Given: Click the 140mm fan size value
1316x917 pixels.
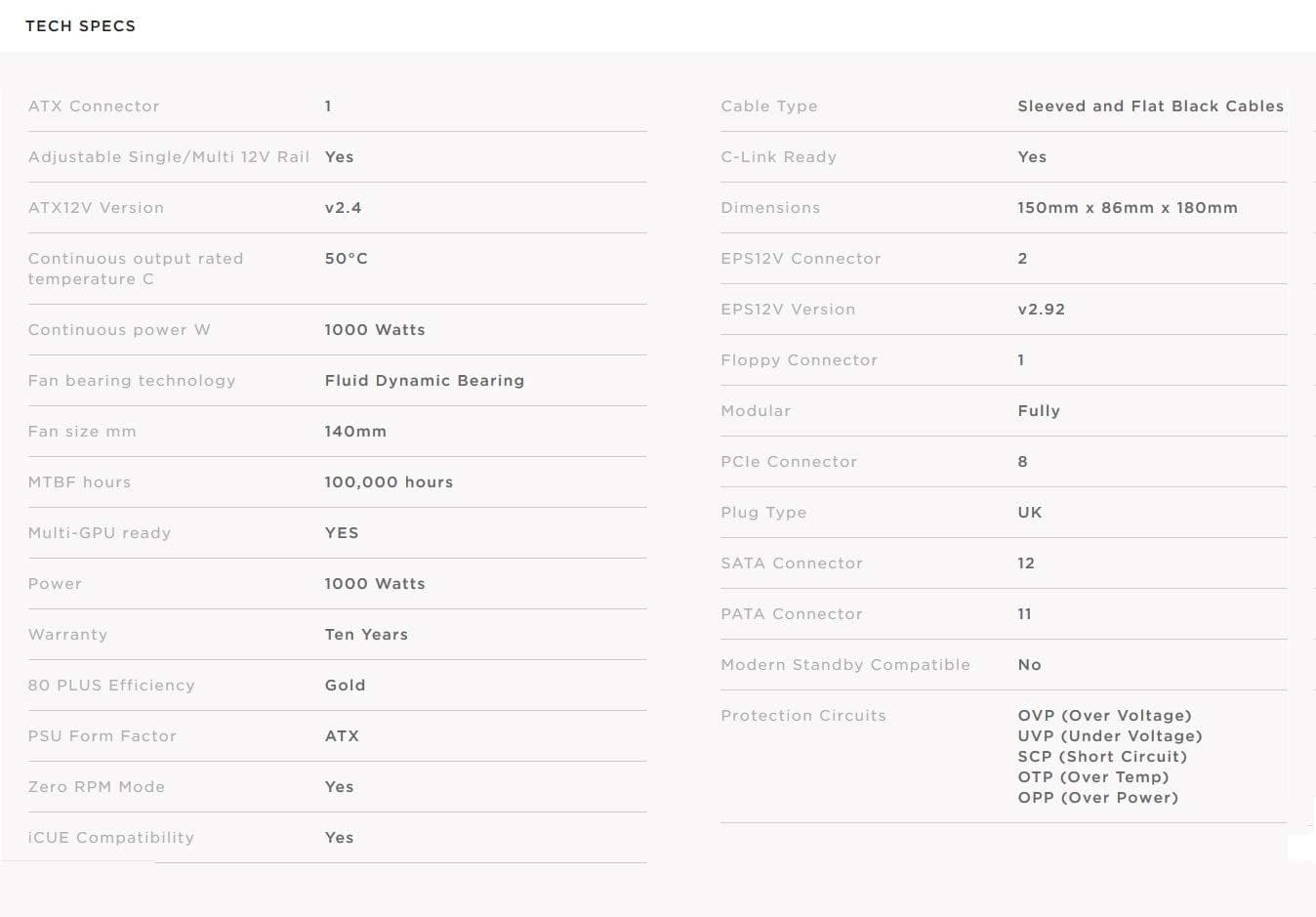Looking at the screenshot, I should 355,432.
